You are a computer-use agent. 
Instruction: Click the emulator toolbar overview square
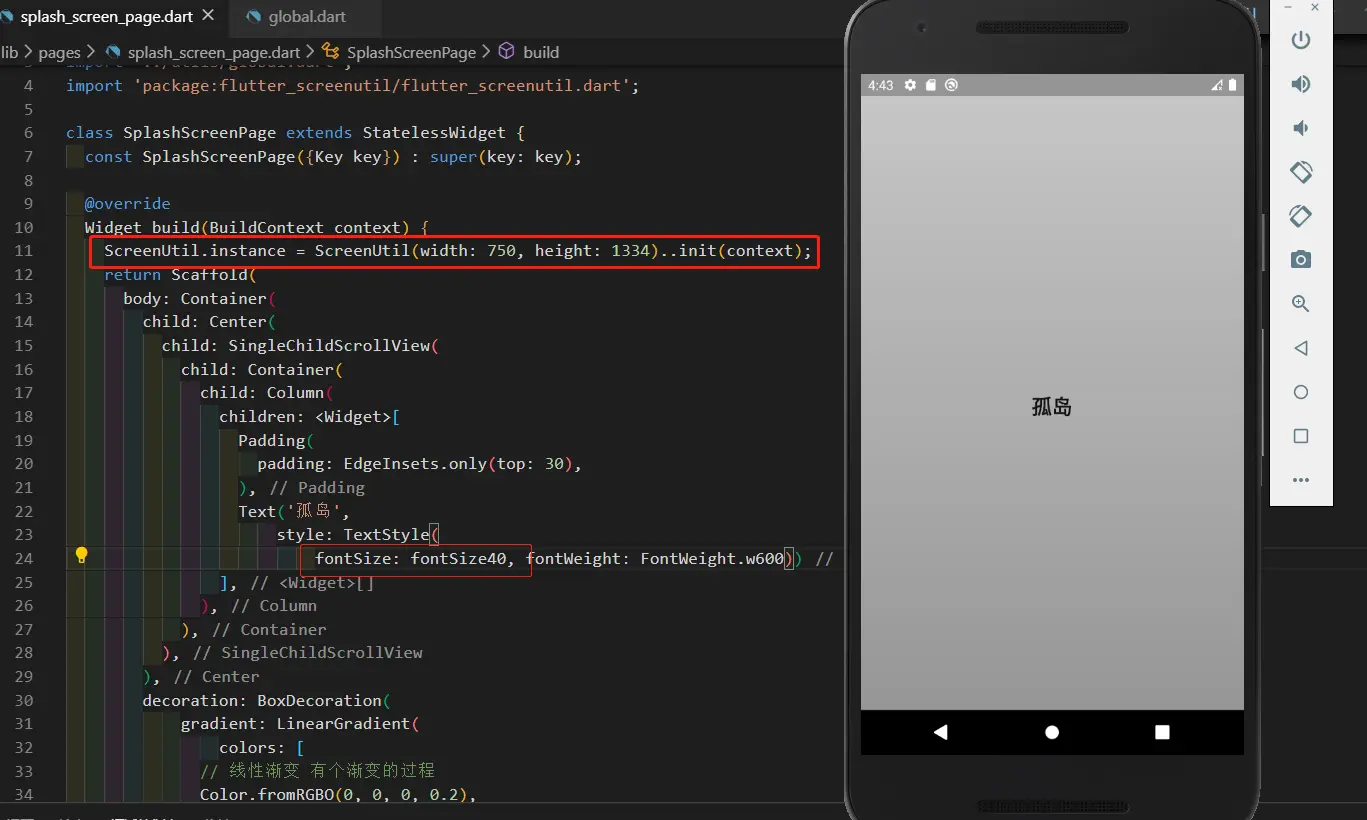tap(1300, 436)
